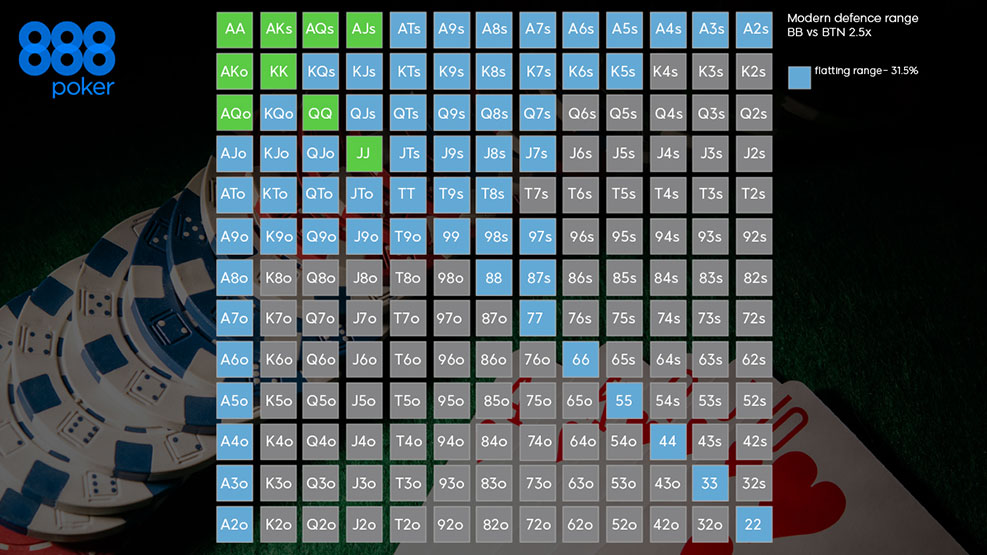987x555 pixels.
Task: Select the blue T9o hand cell
Action: (x=407, y=237)
